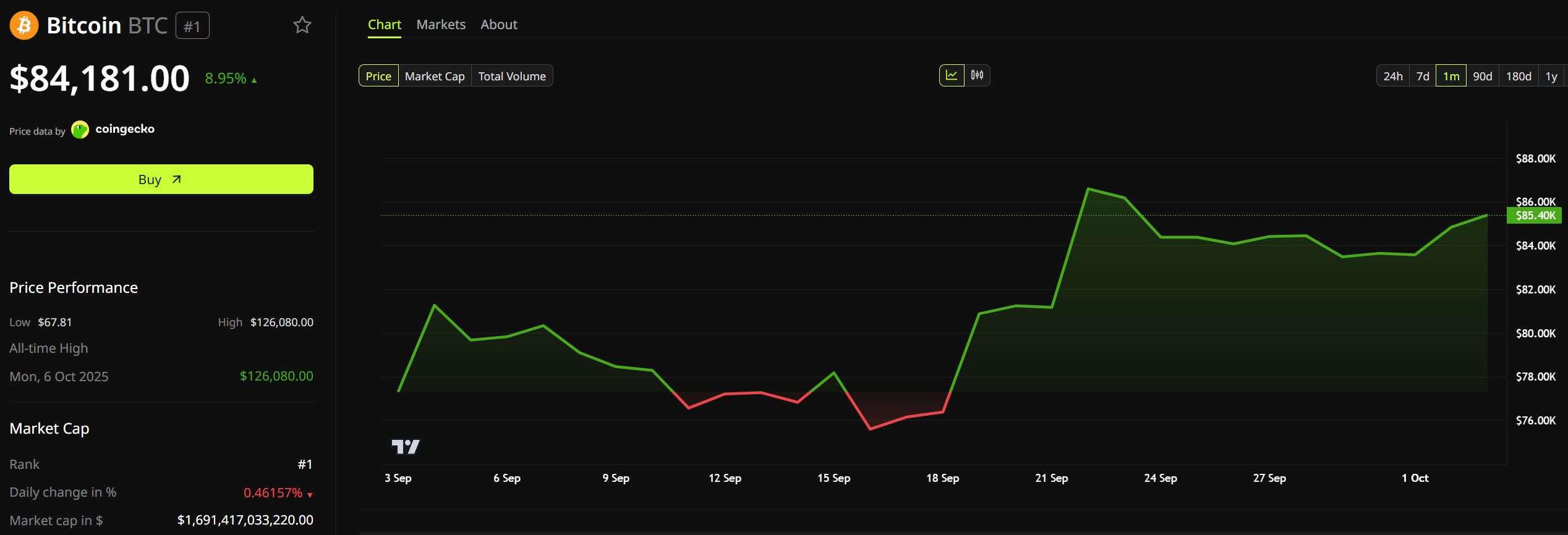Set chart range to 24h

tap(1393, 76)
